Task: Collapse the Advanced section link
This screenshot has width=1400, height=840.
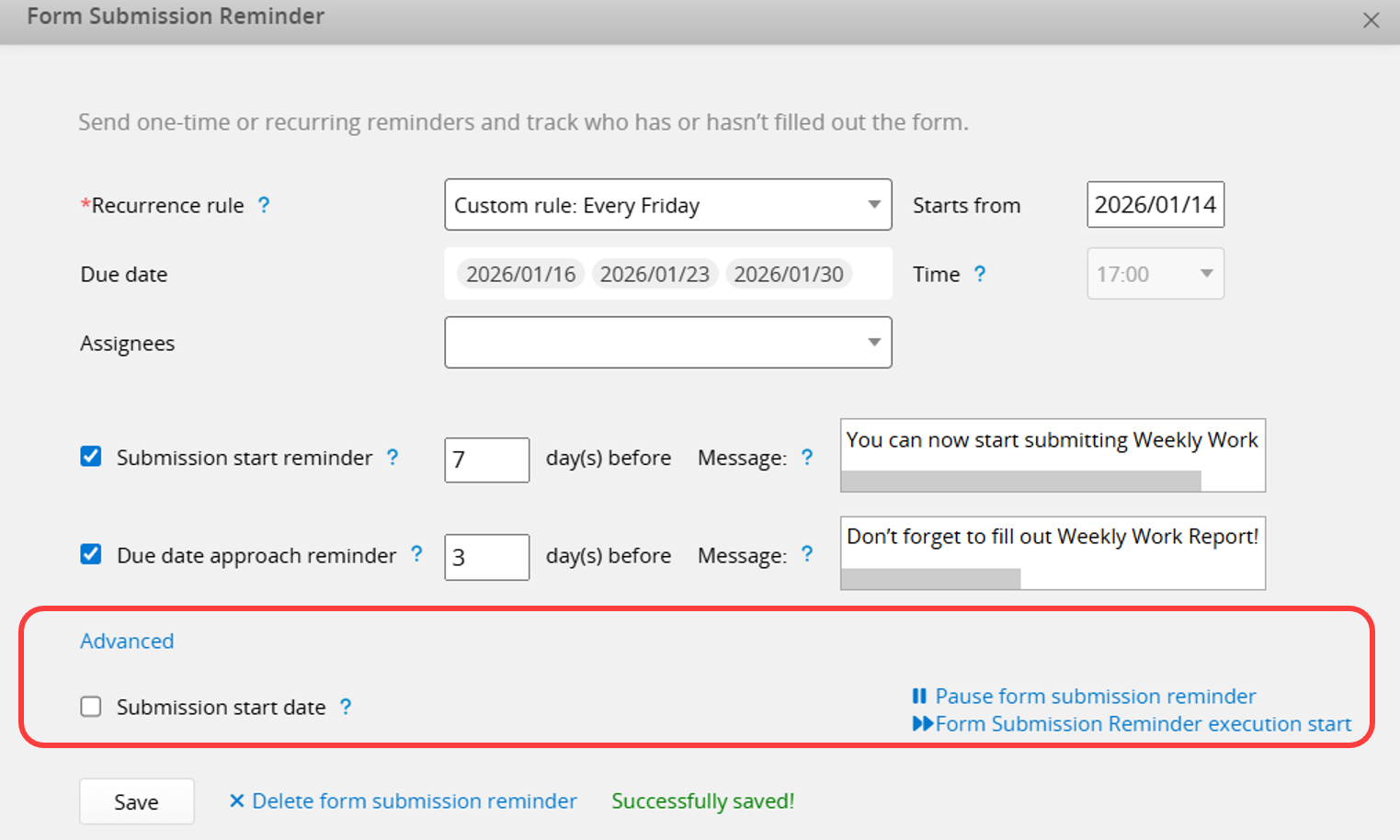Action: [127, 641]
